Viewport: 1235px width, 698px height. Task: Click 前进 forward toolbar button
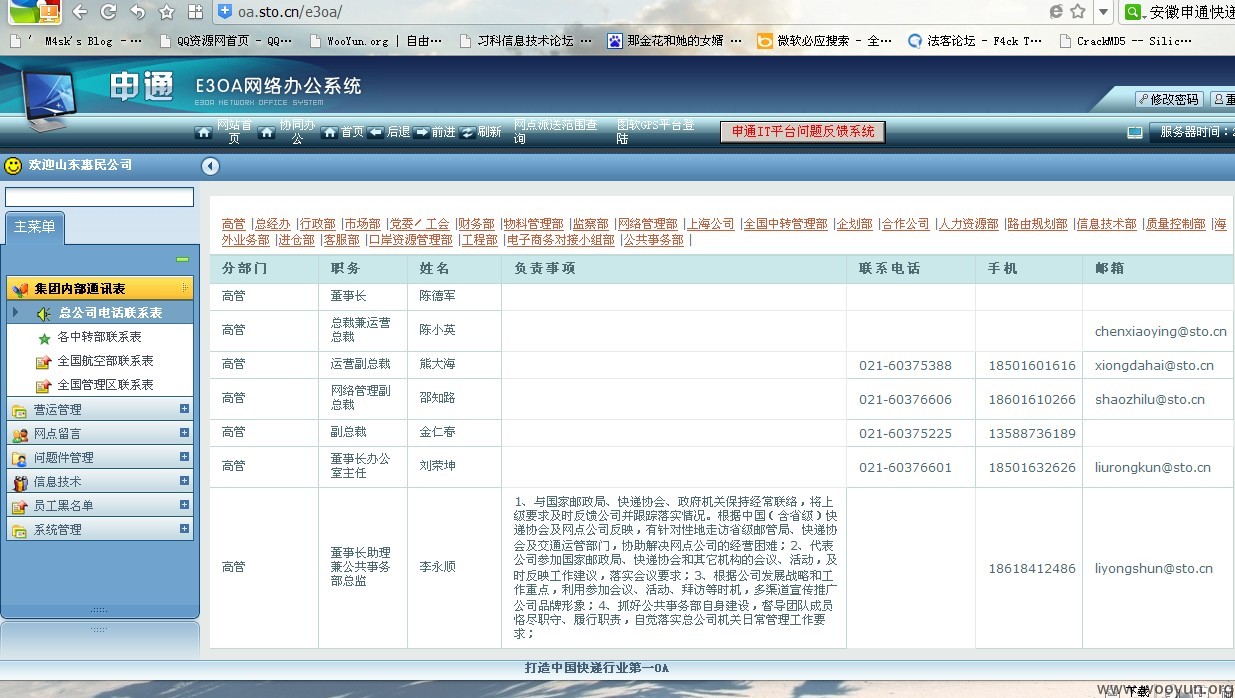435,132
